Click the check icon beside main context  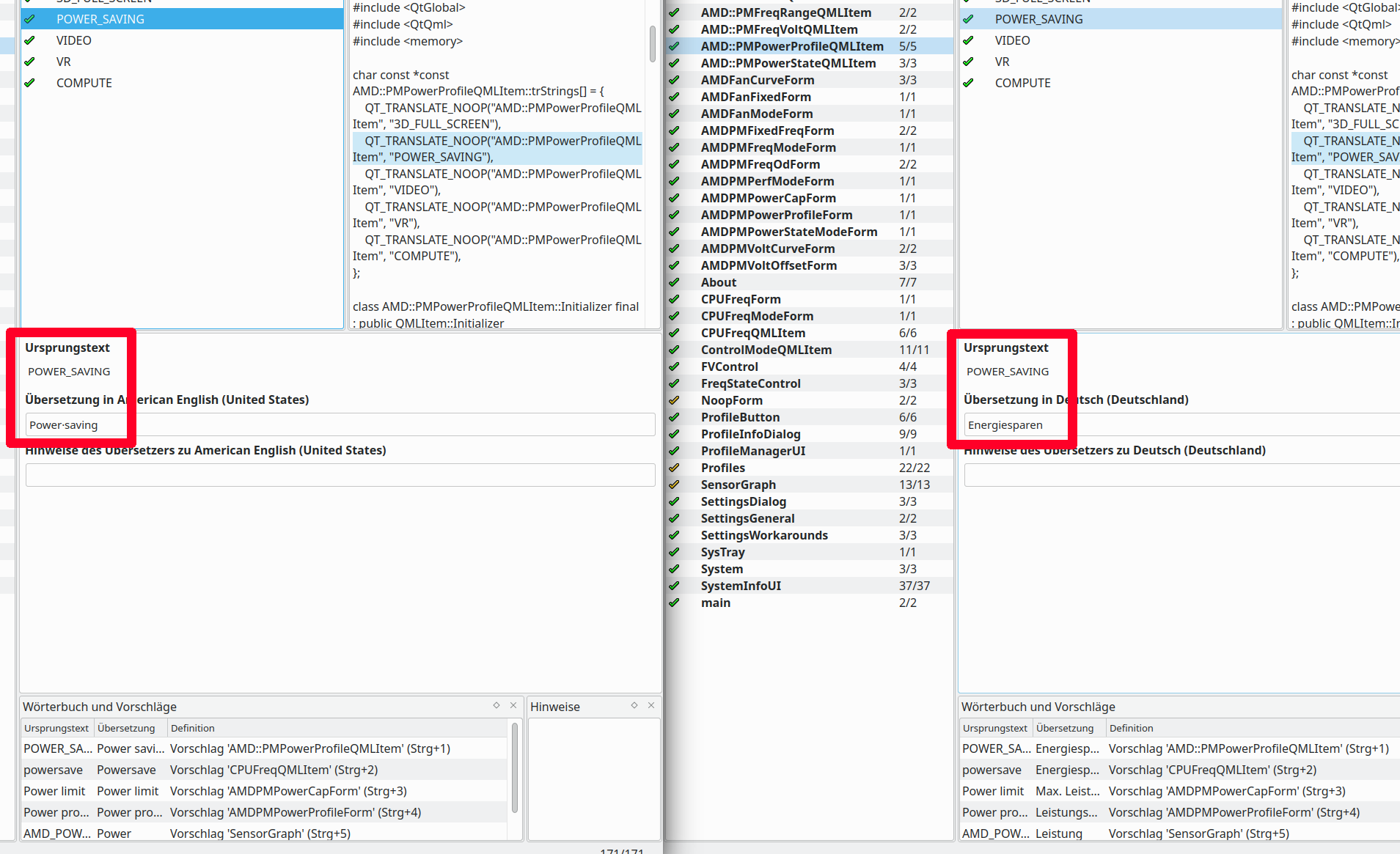coord(674,603)
